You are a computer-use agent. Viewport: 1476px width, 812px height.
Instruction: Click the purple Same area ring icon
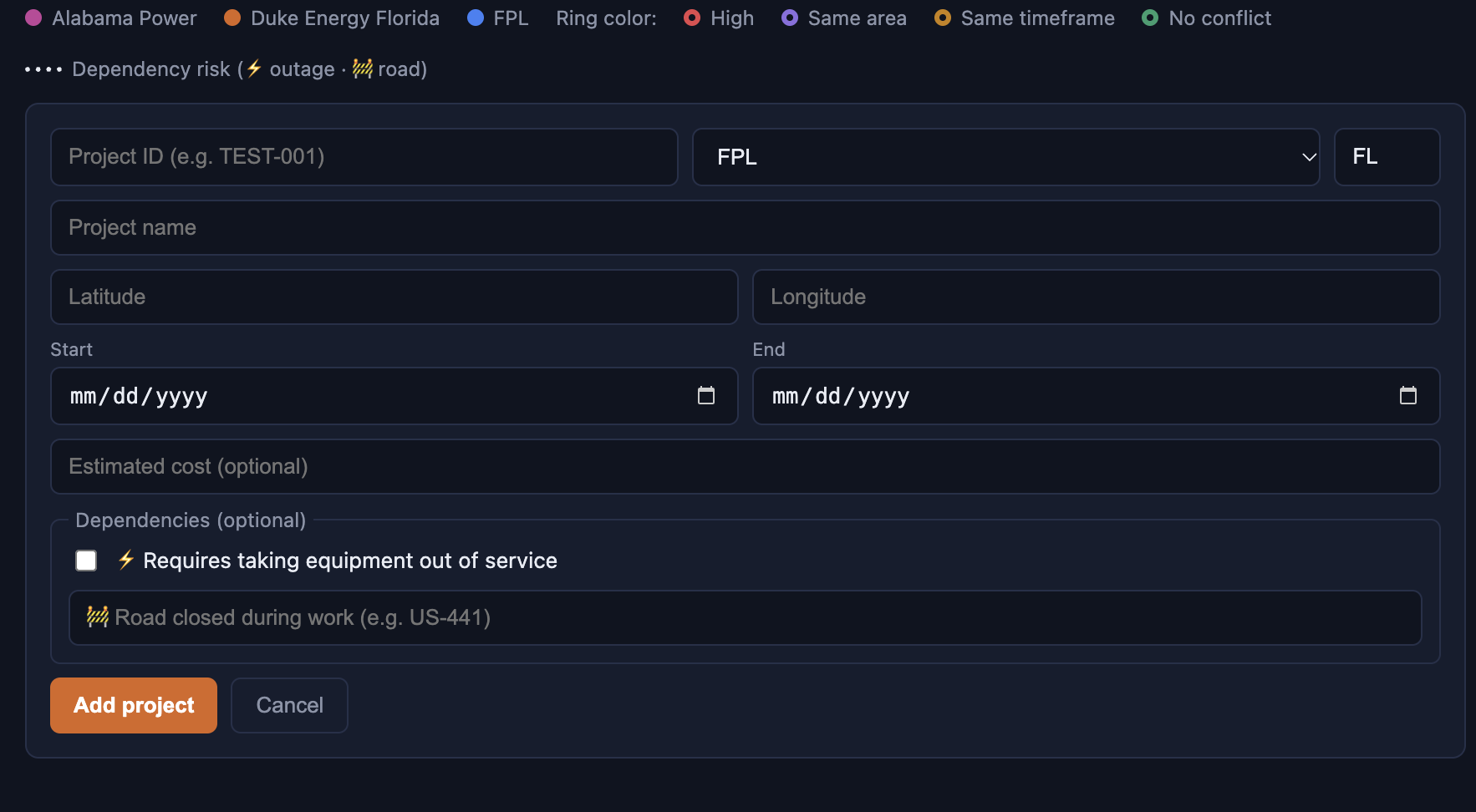point(790,18)
